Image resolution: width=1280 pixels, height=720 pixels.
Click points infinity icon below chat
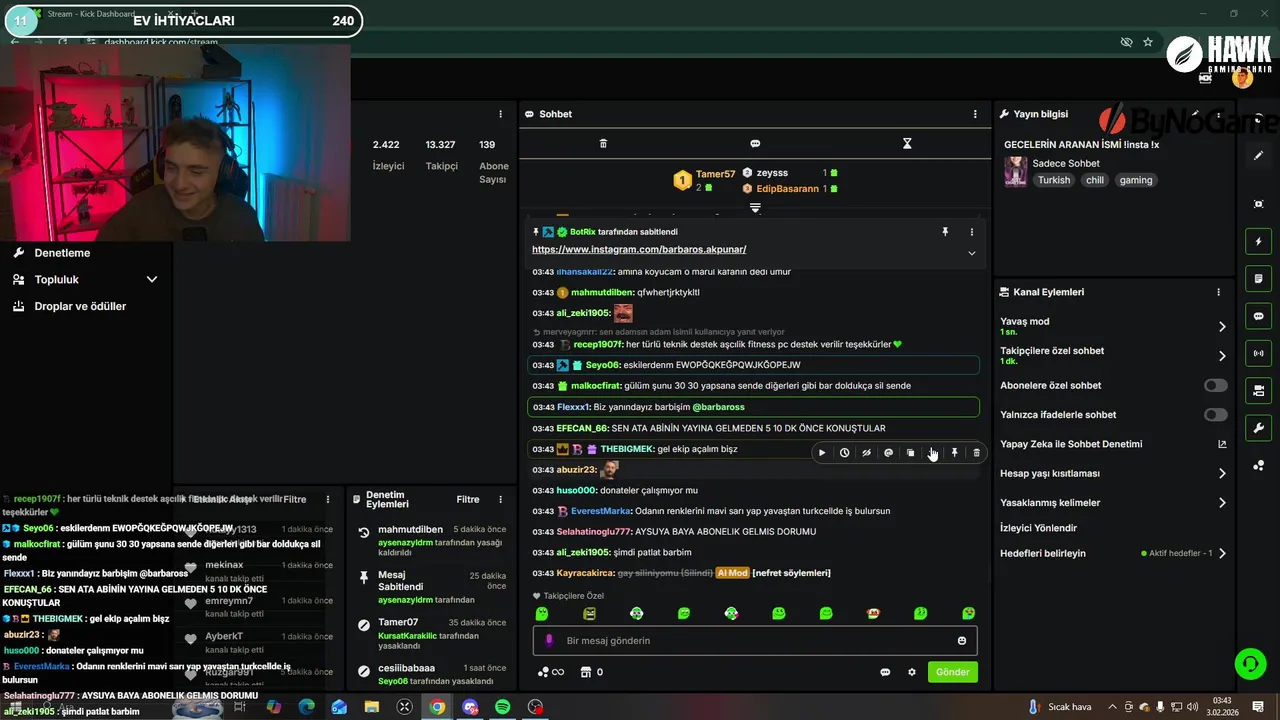tap(551, 672)
